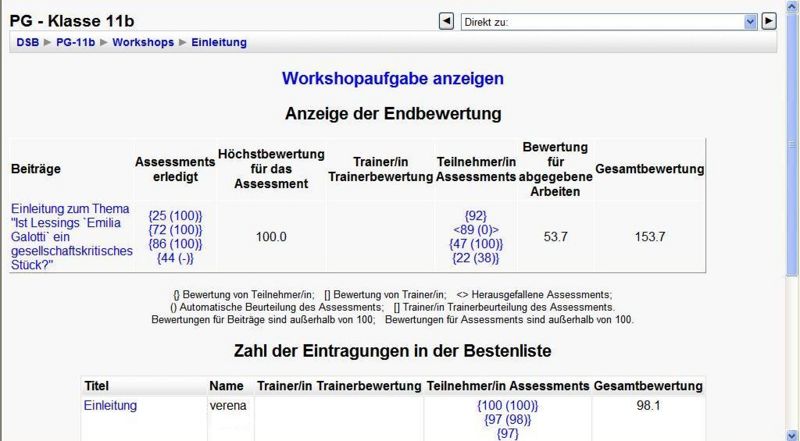Viewport: 800px width, 441px height.
Task: Click the previous activity arrow button
Action: (447, 20)
